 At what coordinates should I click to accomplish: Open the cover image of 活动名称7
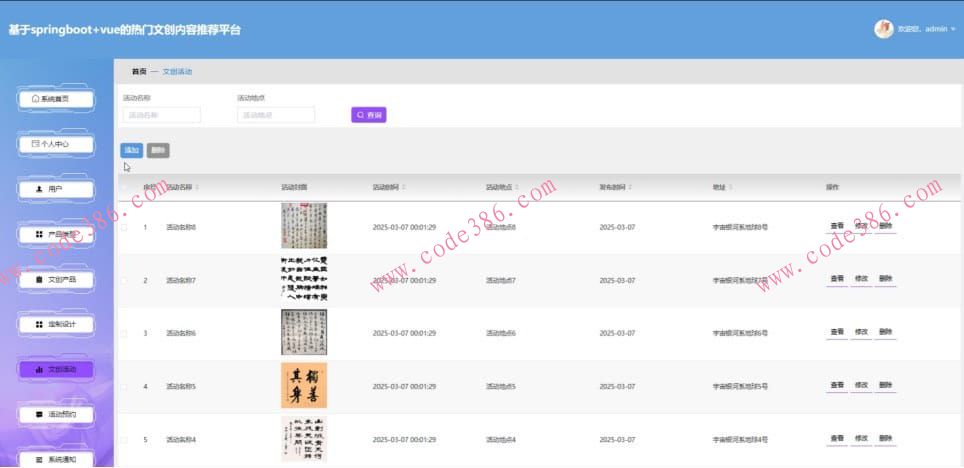click(x=304, y=279)
